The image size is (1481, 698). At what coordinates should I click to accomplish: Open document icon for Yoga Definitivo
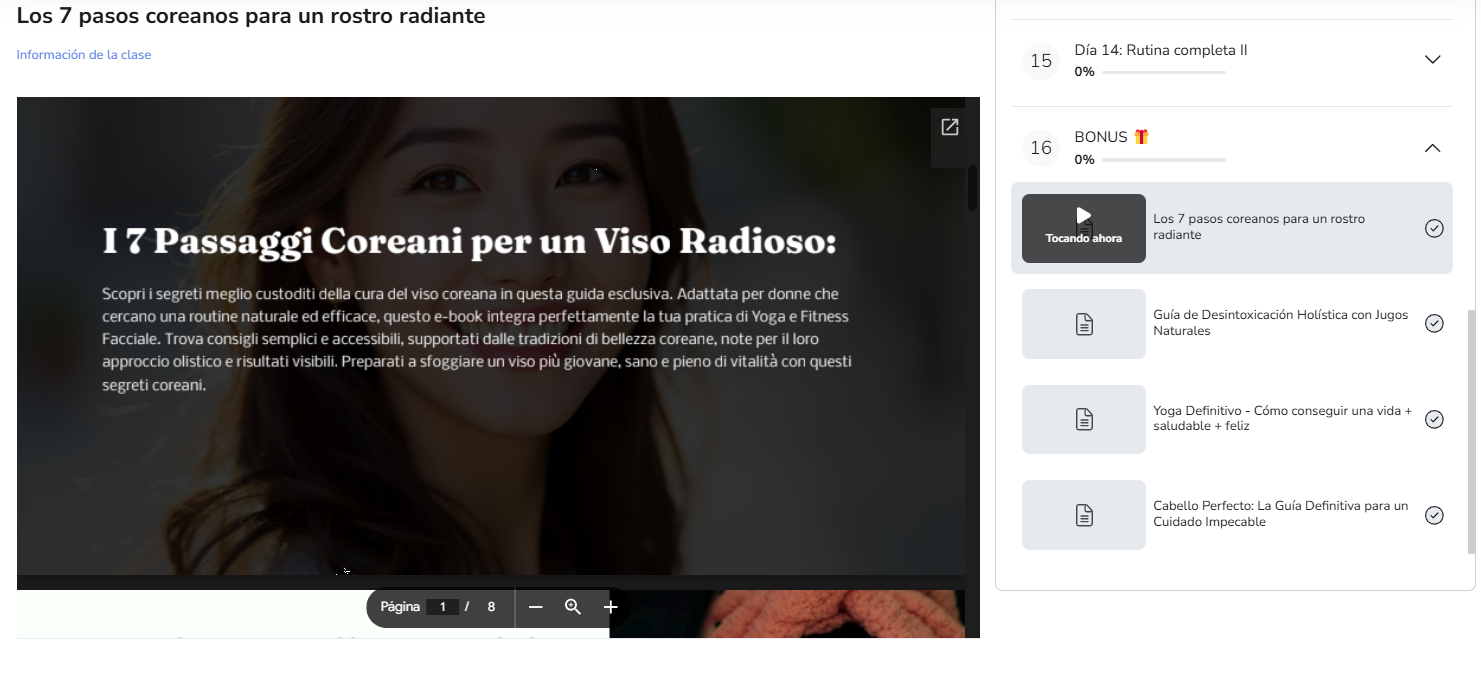(x=1083, y=419)
